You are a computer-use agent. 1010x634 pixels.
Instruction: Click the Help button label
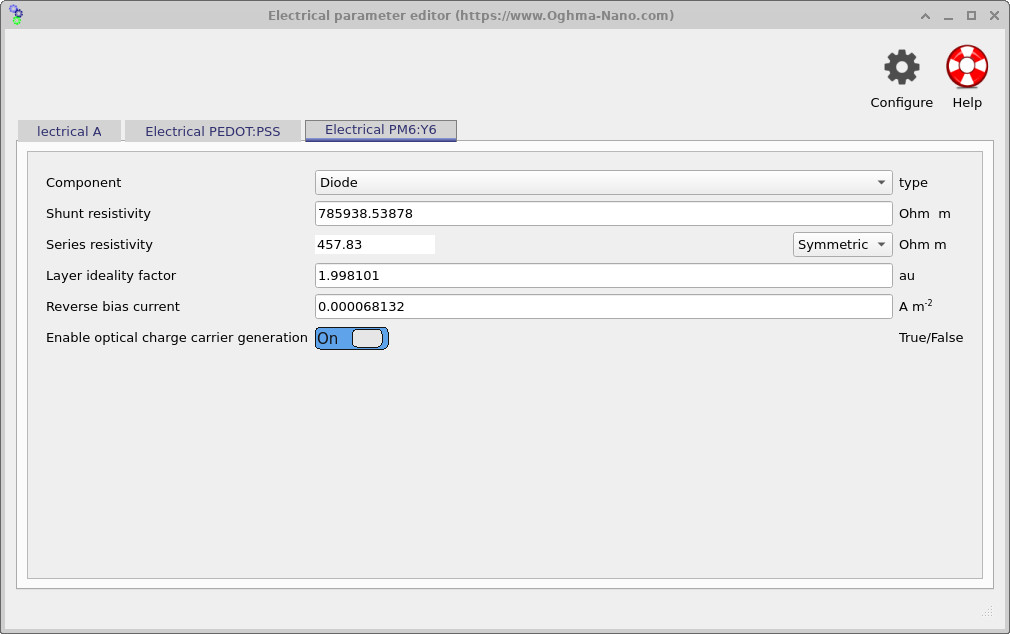click(x=966, y=102)
